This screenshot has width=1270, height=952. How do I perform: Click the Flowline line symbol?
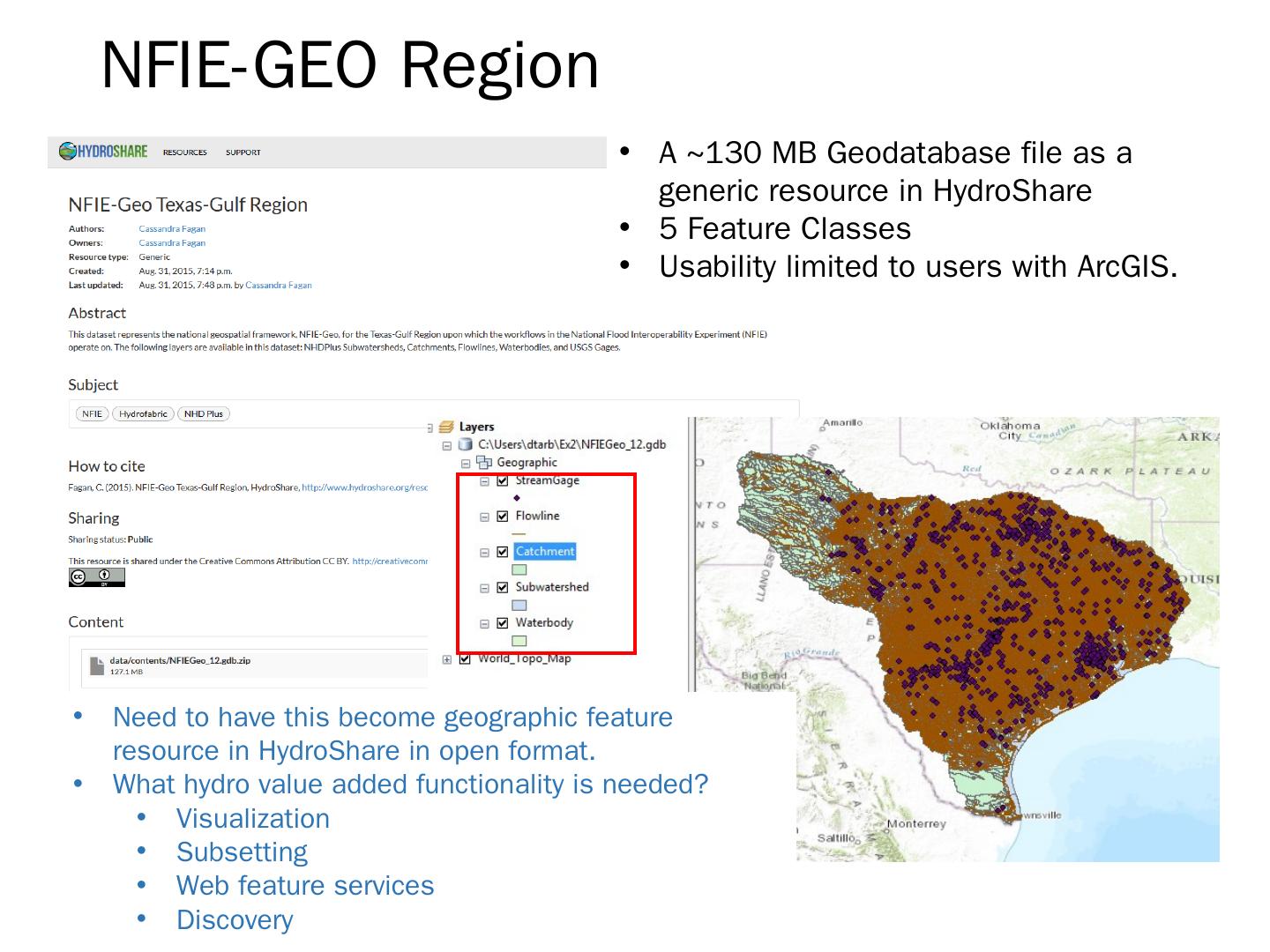click(x=519, y=534)
